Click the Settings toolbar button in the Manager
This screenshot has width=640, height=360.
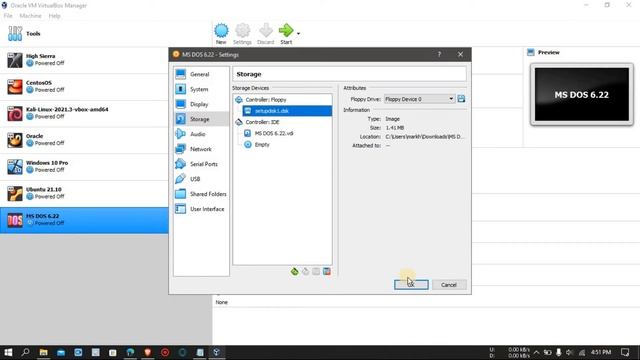pos(242,34)
